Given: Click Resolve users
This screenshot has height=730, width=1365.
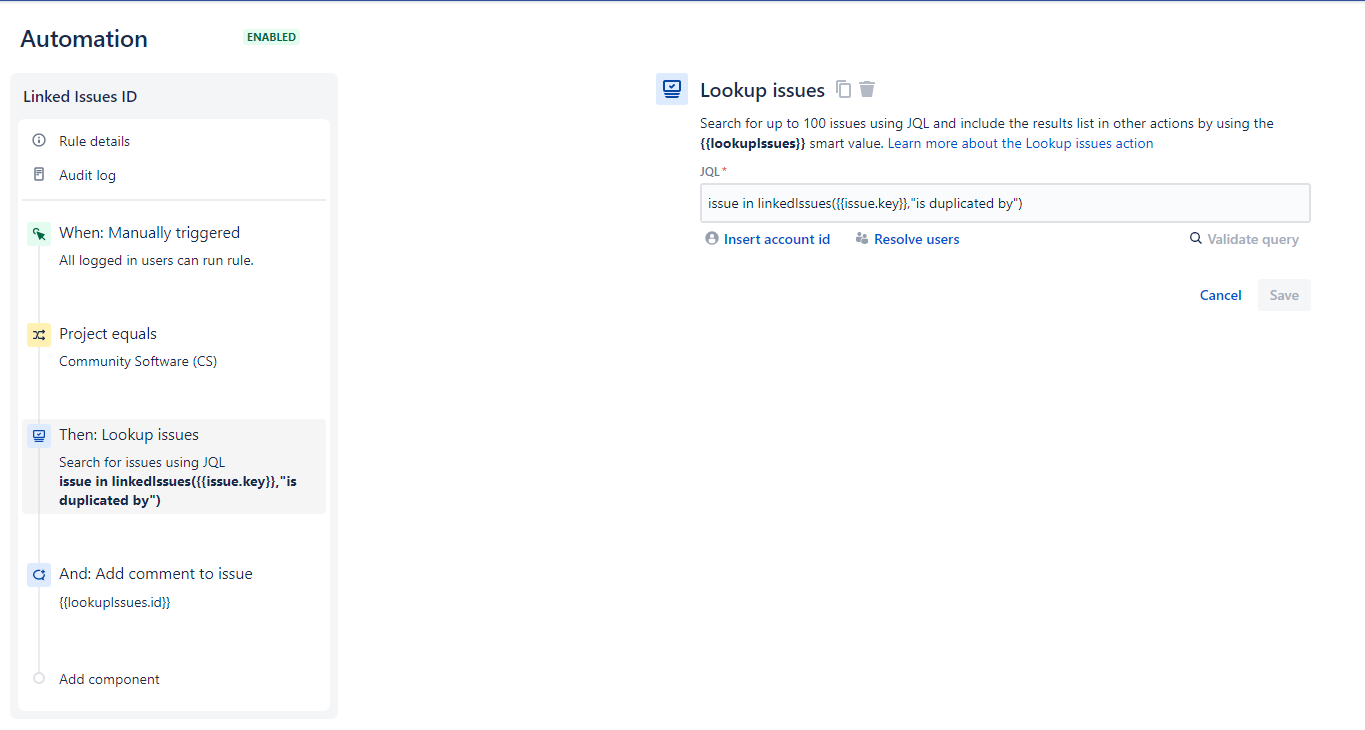Looking at the screenshot, I should (917, 239).
